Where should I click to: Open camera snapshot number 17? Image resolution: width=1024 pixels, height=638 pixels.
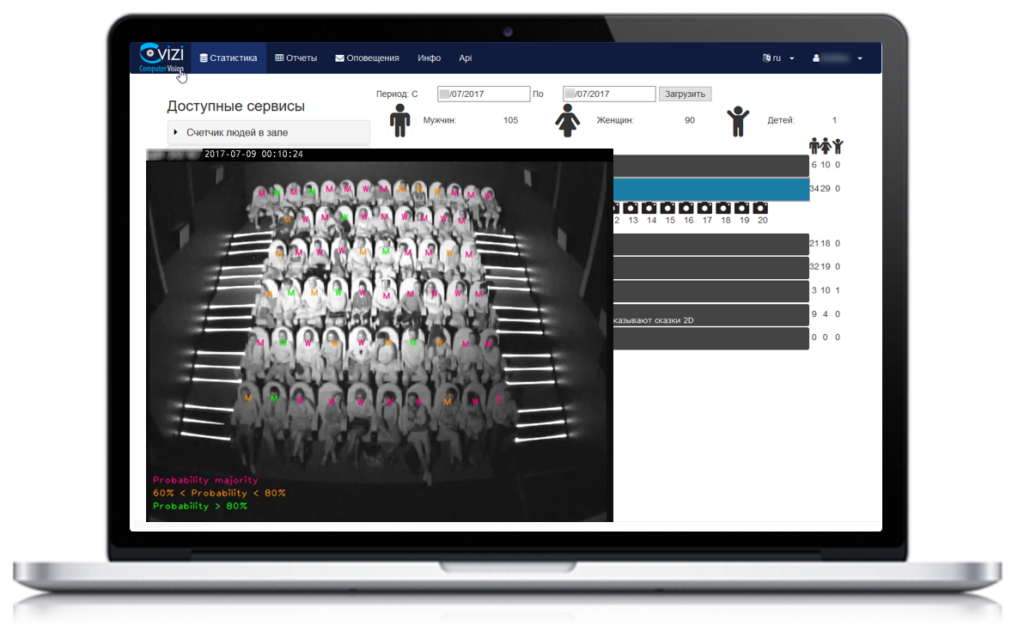pyautogui.click(x=706, y=208)
